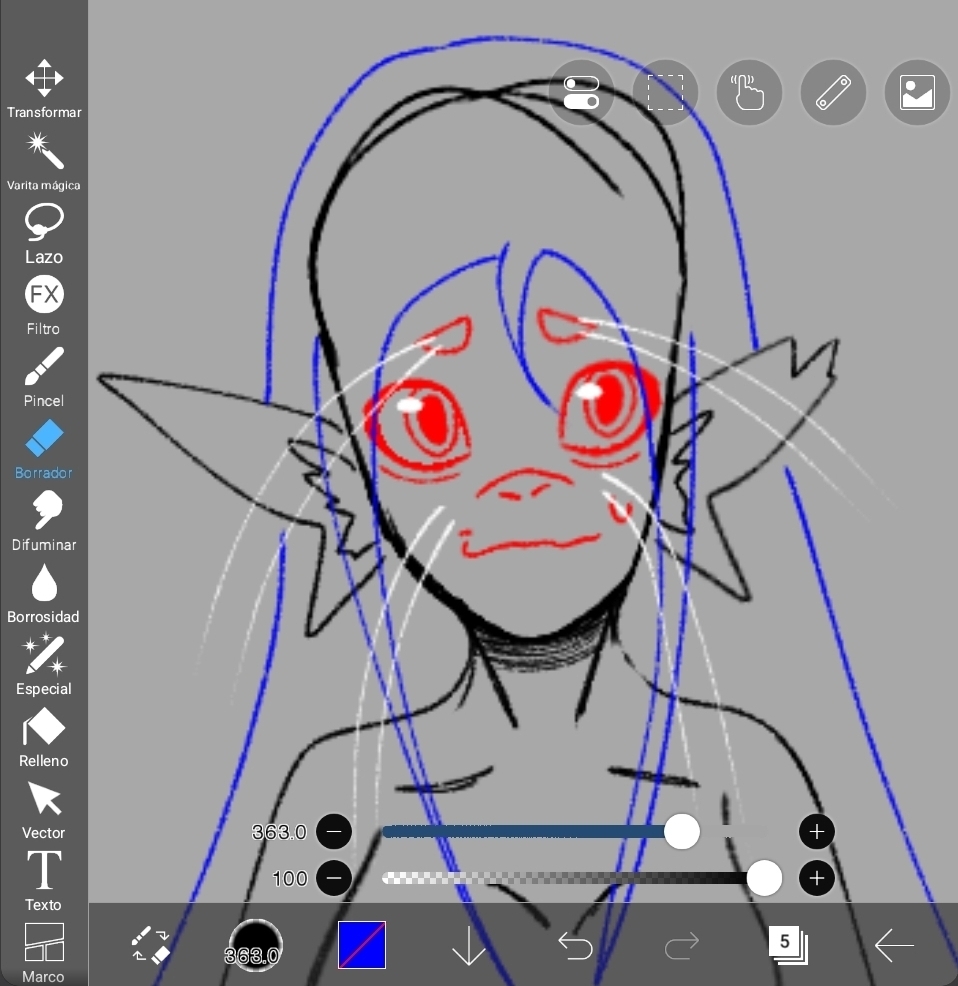Toggle the view settings switch button
Viewport: 958px width, 986px height.
[581, 93]
